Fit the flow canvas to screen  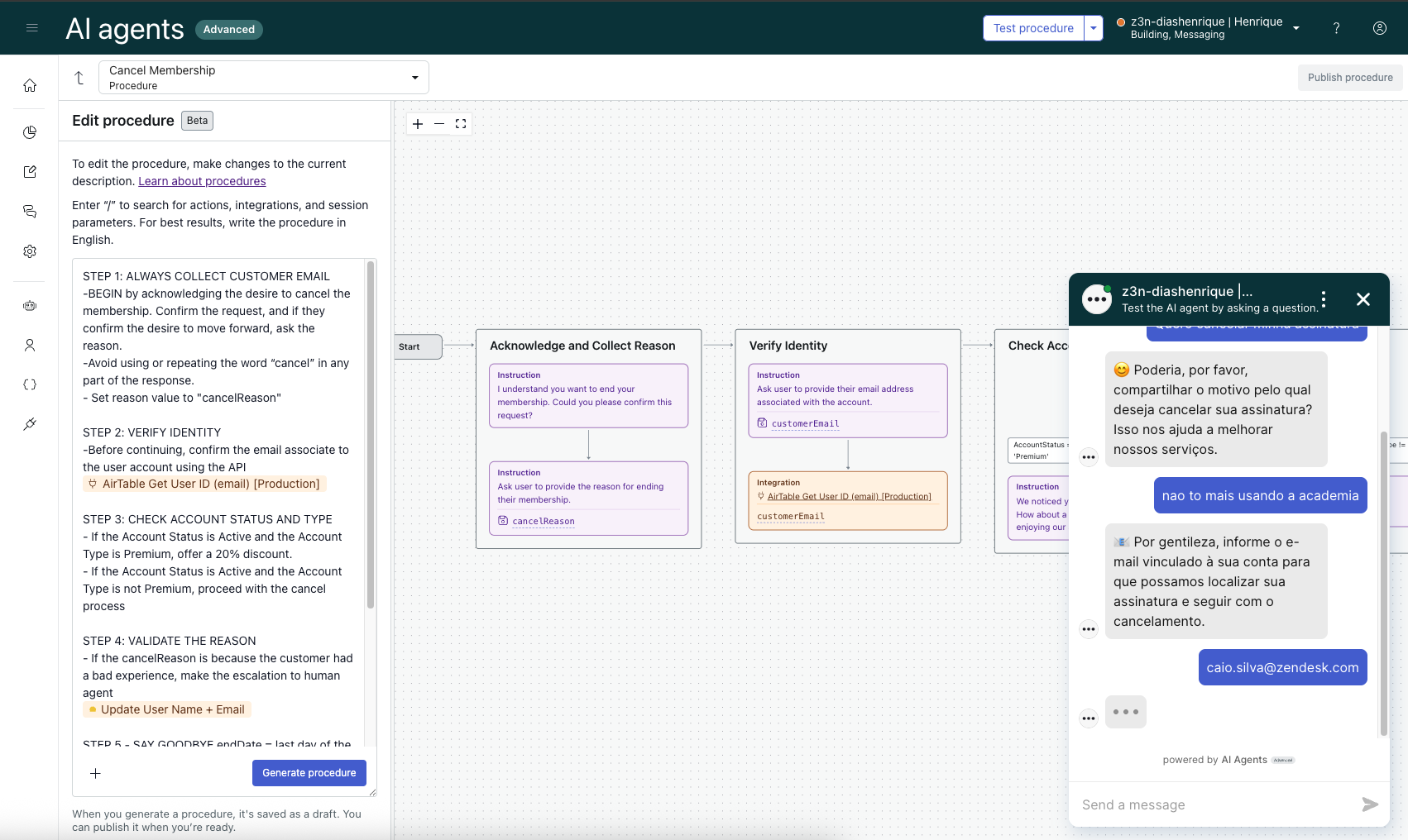point(461,124)
